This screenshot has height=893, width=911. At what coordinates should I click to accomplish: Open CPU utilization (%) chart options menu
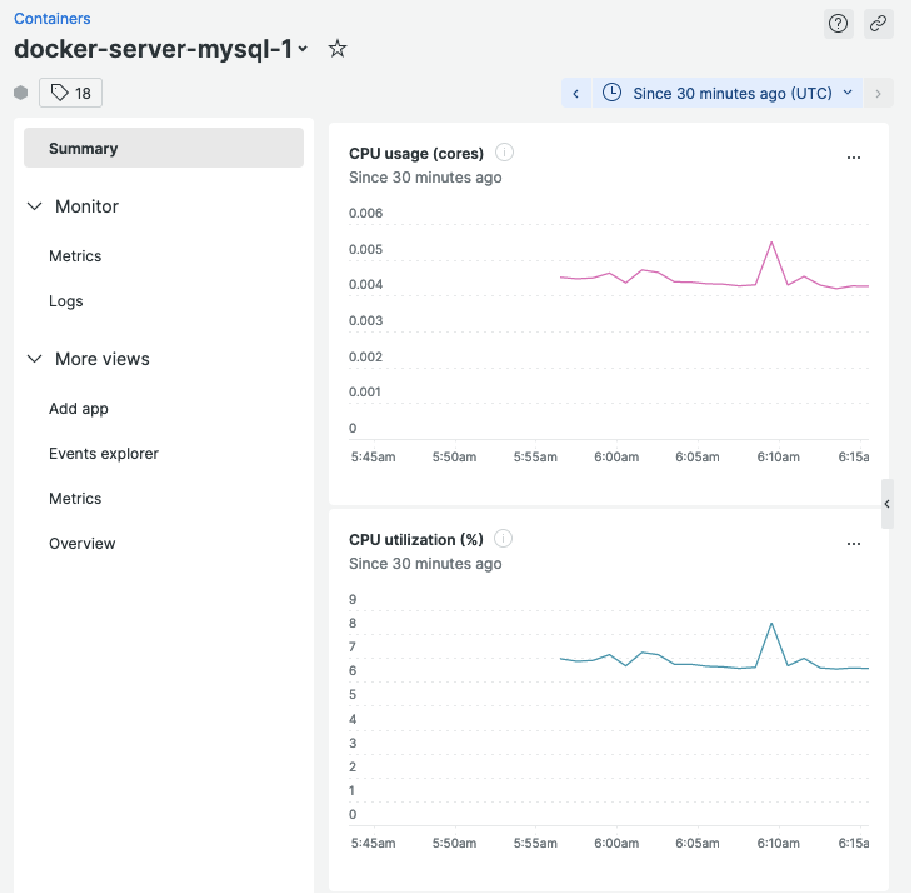pos(853,544)
